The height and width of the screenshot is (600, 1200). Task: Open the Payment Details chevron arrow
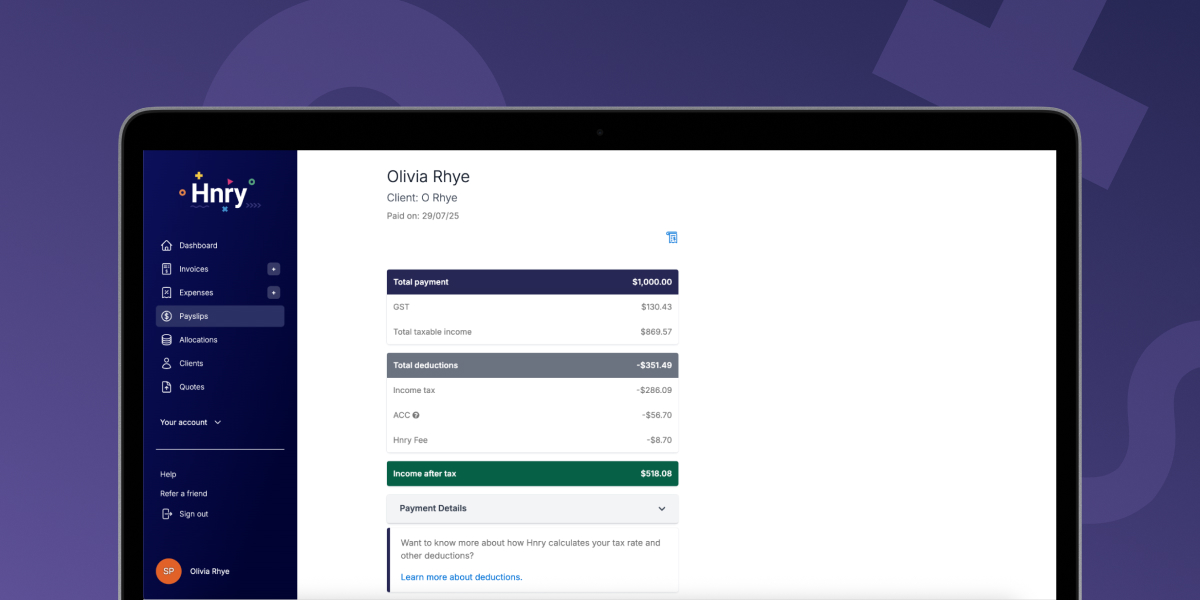point(661,508)
